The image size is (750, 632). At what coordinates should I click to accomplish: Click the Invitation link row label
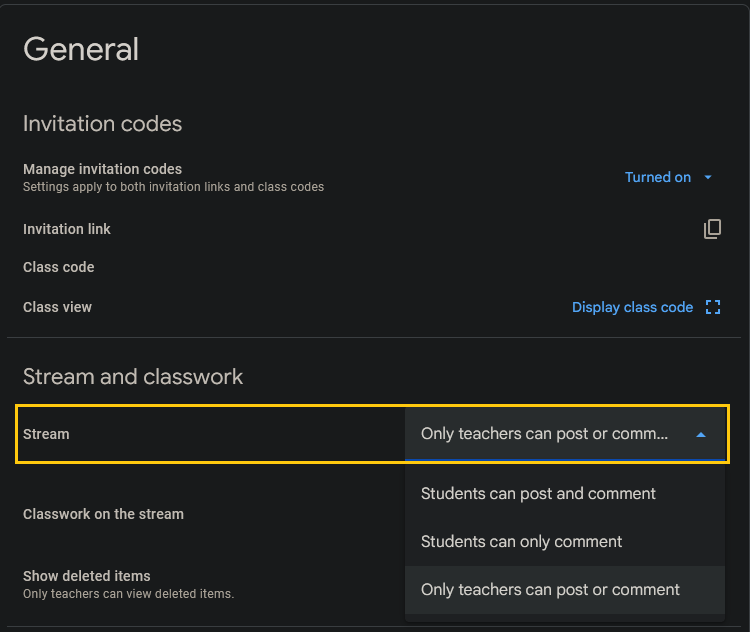pos(67,229)
